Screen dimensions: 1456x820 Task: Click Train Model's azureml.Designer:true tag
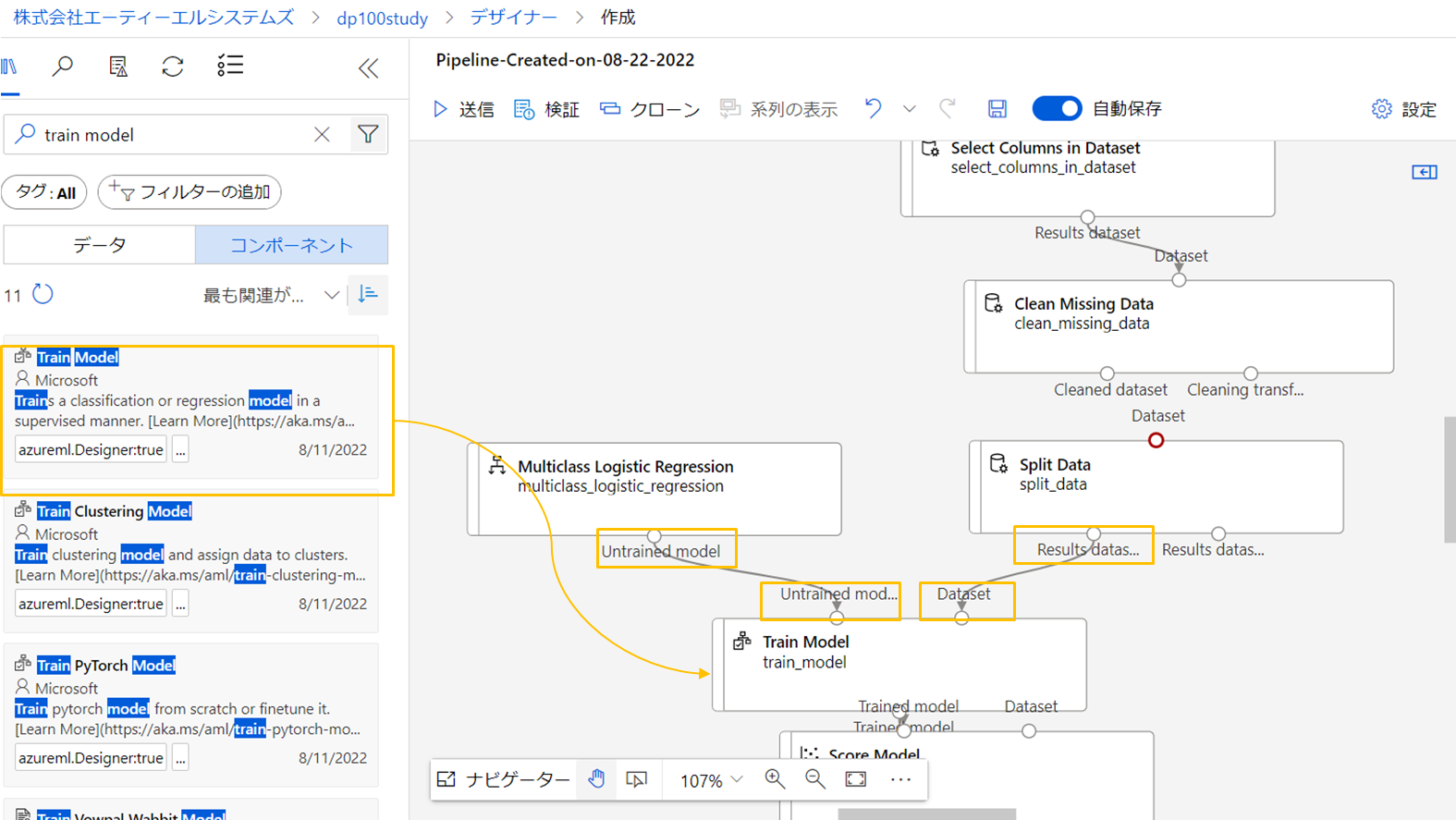[91, 450]
